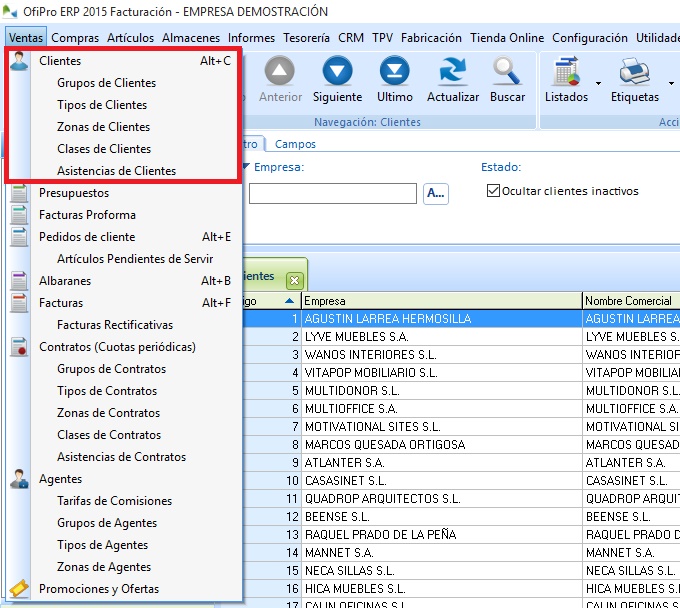Viewport: 680px width, 608px height.
Task: Choose Grupos de Clientes submenu item
Action: pos(106,83)
